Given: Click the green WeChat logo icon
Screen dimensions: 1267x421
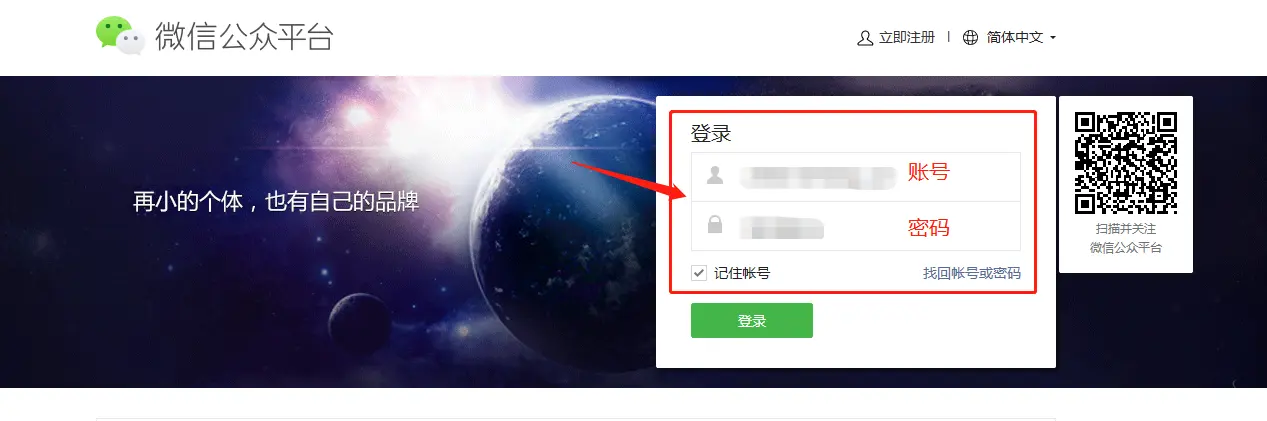Looking at the screenshot, I should [120, 36].
